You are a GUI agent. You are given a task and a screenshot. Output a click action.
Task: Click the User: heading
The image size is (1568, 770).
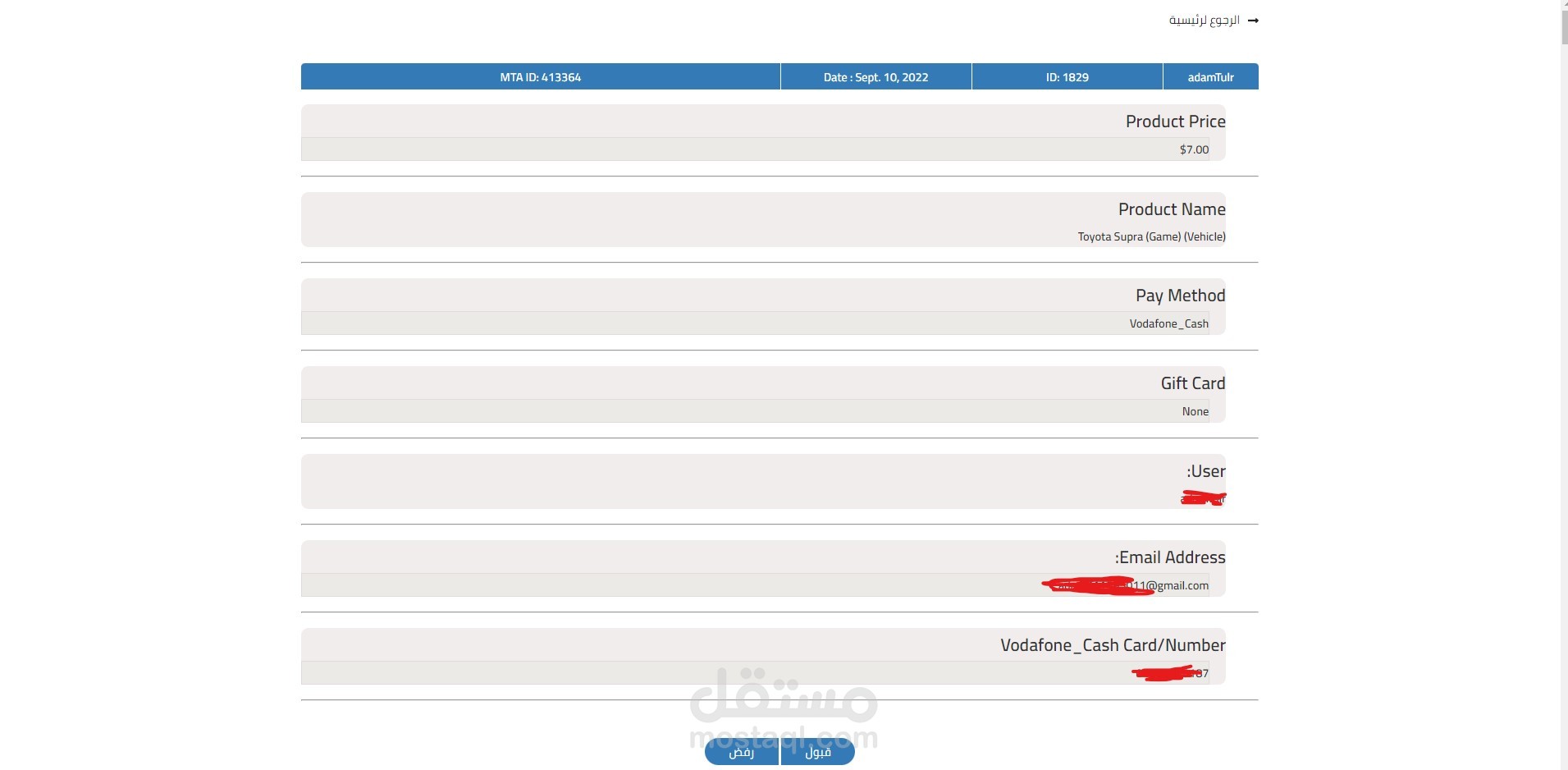click(x=1206, y=471)
